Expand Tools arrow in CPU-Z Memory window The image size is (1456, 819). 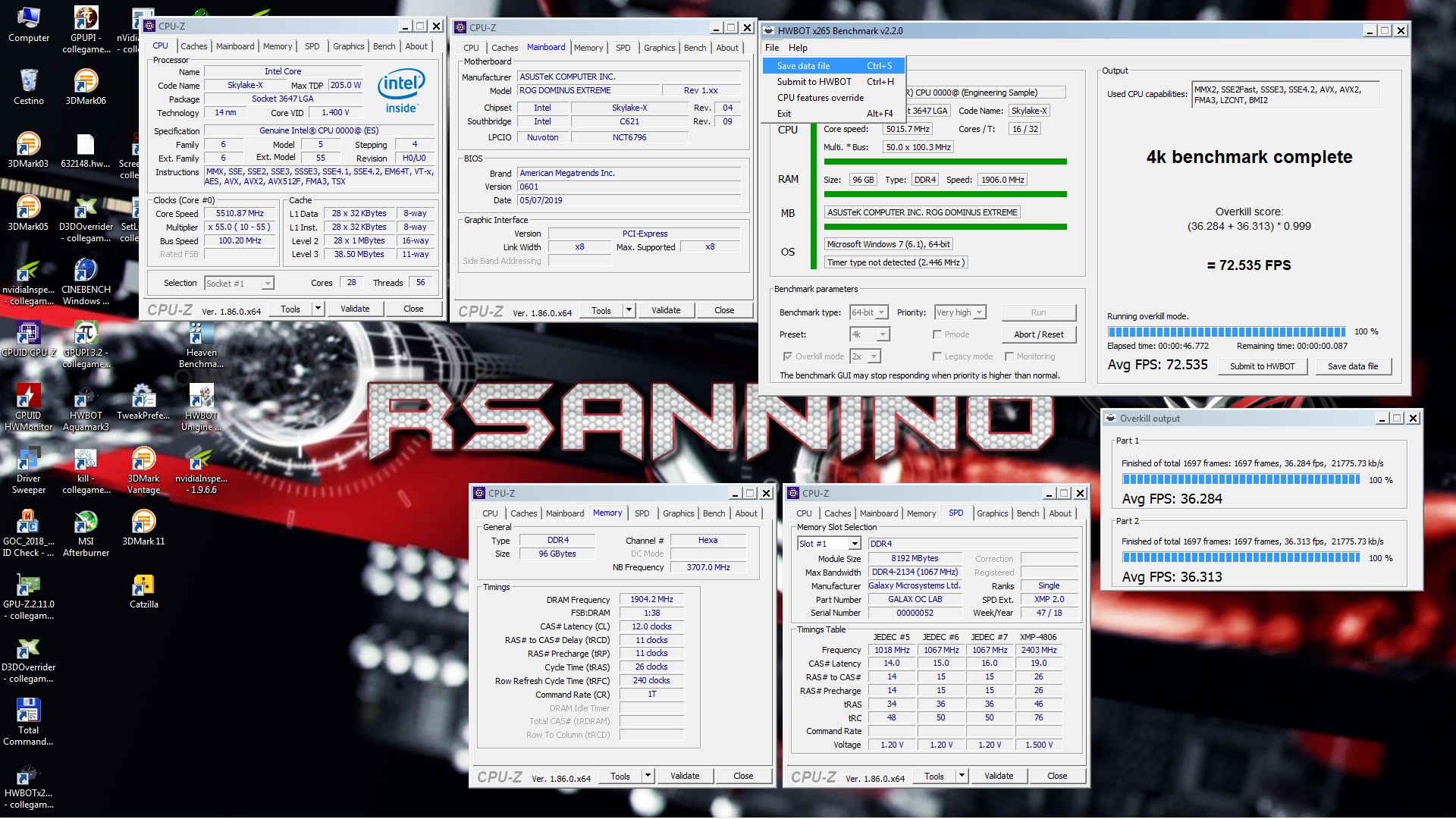(648, 776)
